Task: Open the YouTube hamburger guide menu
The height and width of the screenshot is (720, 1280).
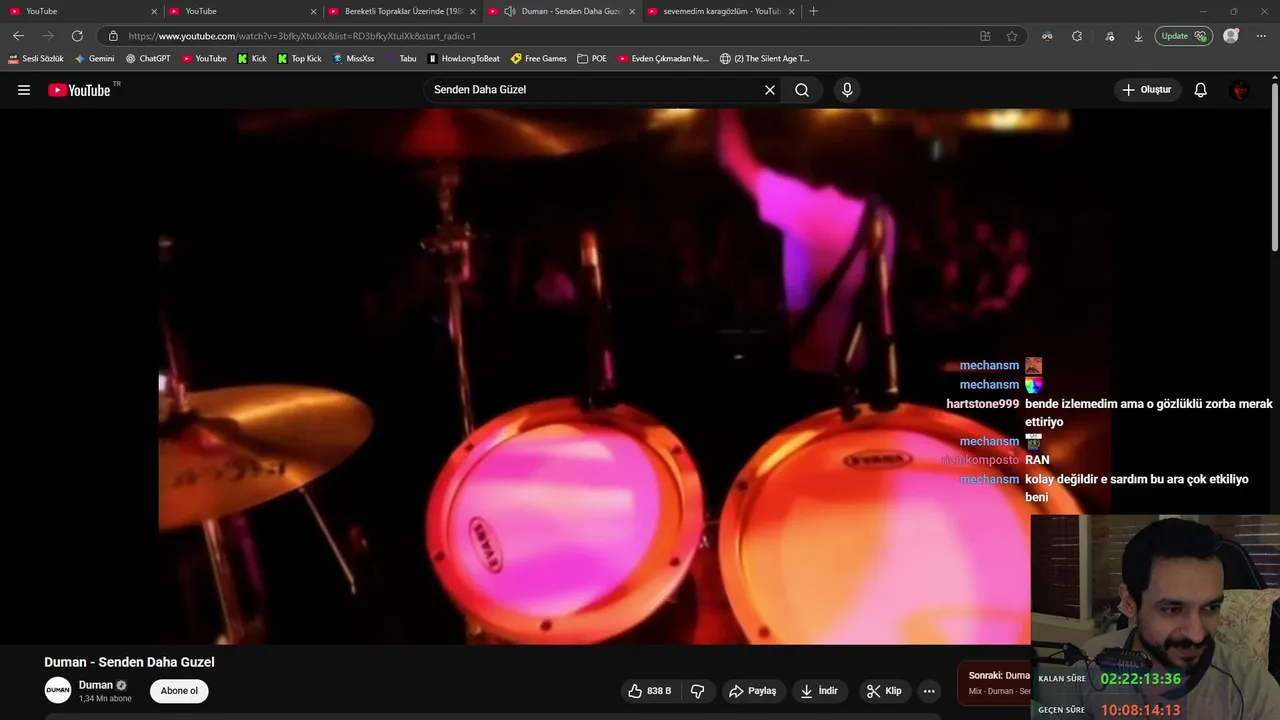Action: 24,90
